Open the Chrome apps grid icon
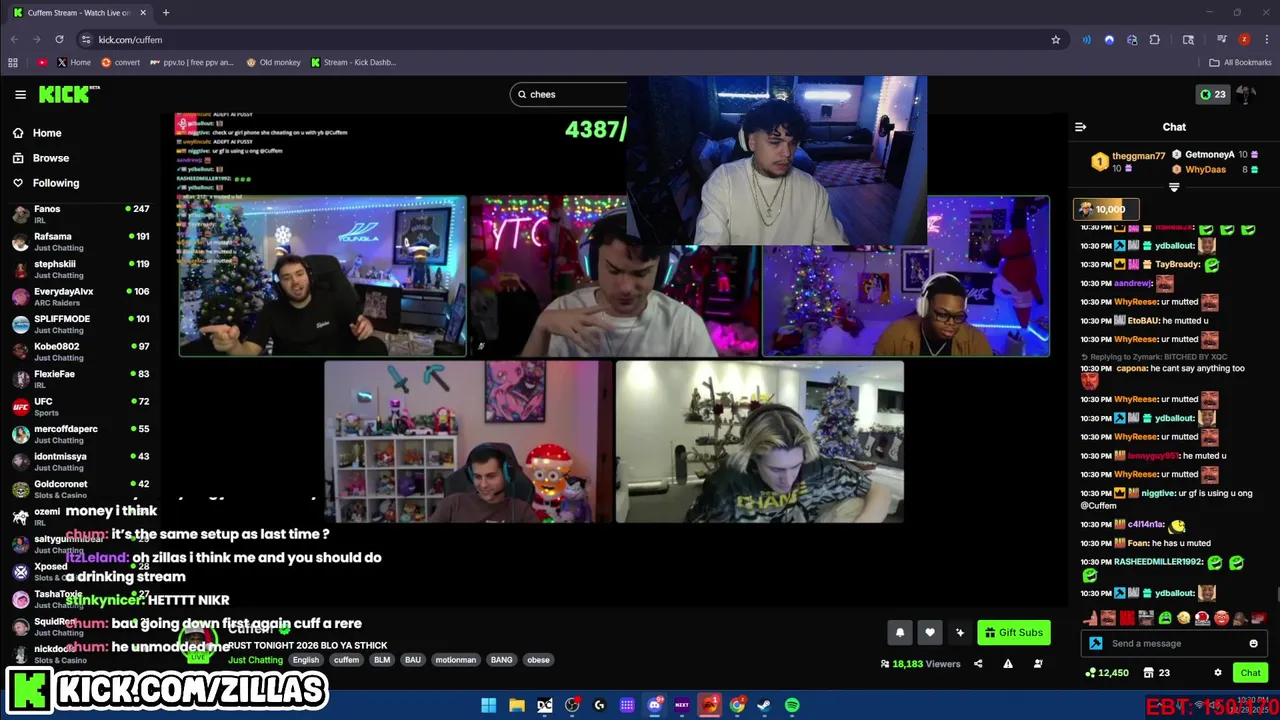 [12, 62]
